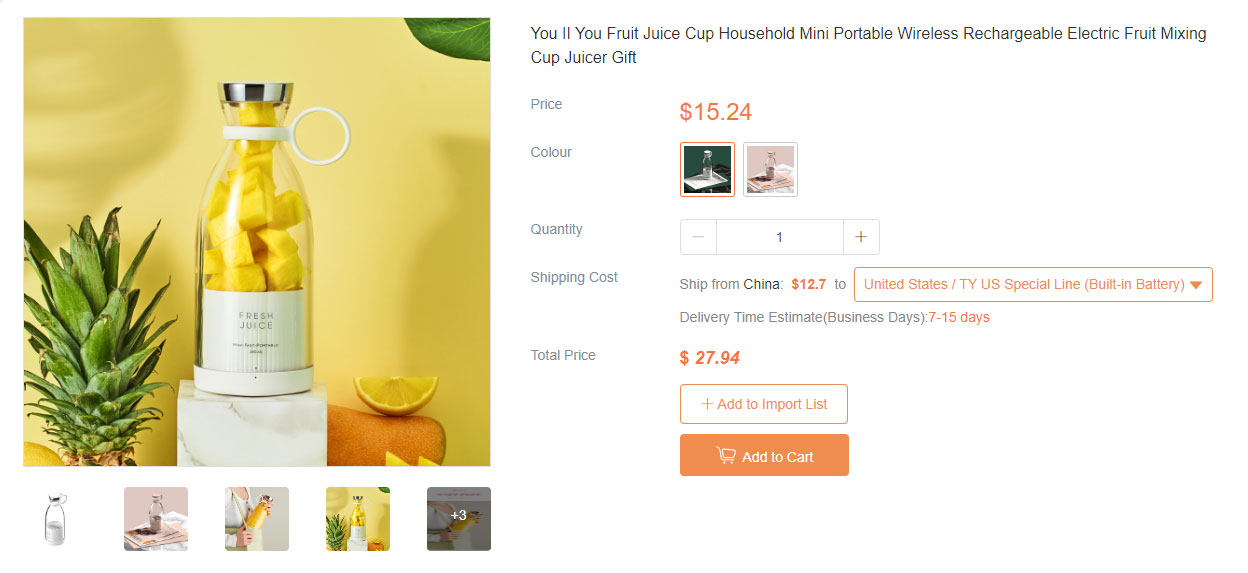The image size is (1248, 573).
Task: Click the 7-15 days delivery estimate
Action: point(958,318)
